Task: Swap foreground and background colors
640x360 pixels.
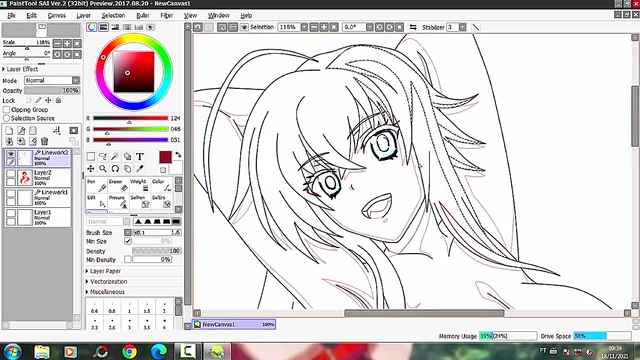Action: click(x=178, y=155)
